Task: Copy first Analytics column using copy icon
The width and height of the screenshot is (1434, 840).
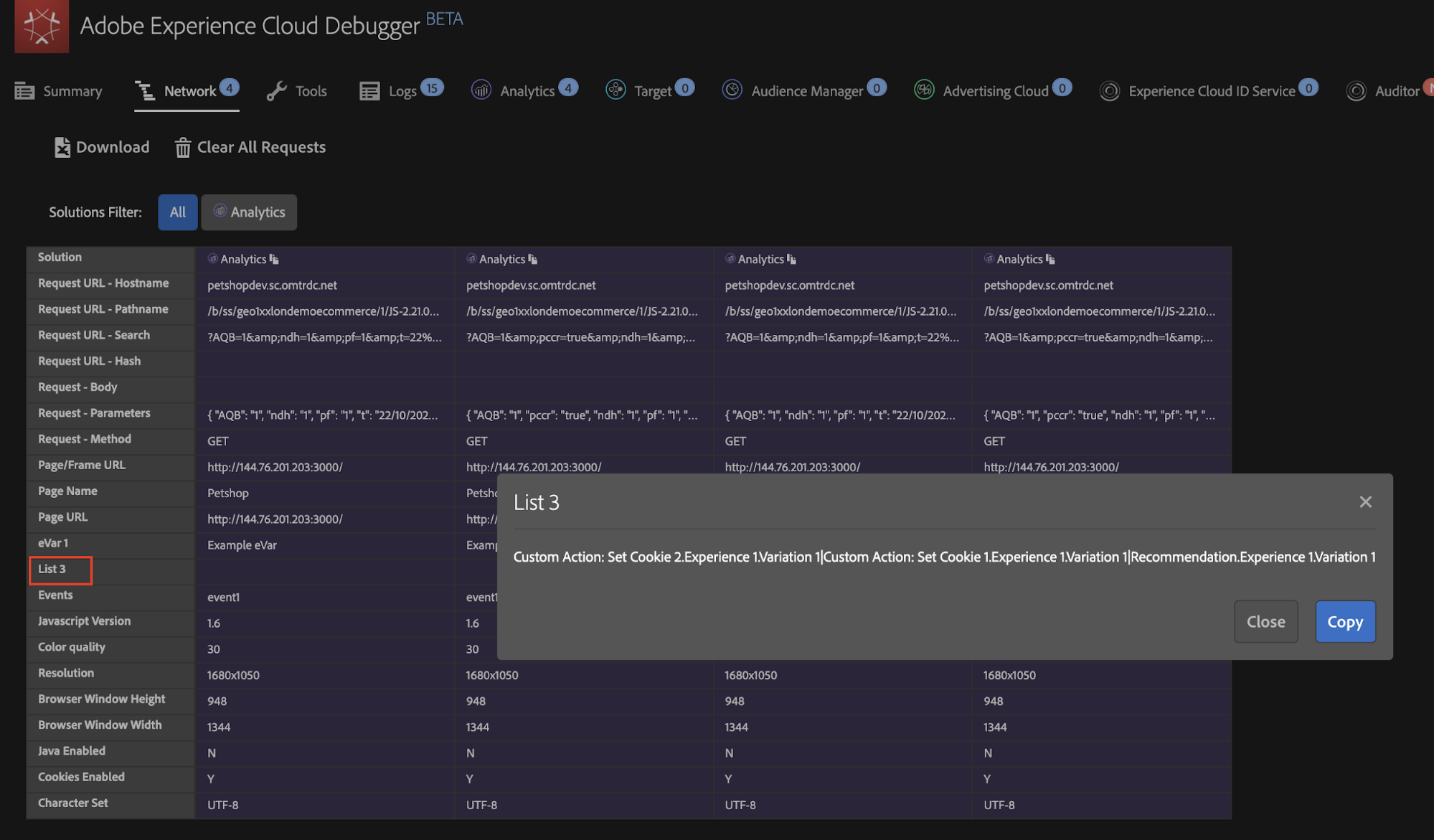Action: (x=274, y=259)
